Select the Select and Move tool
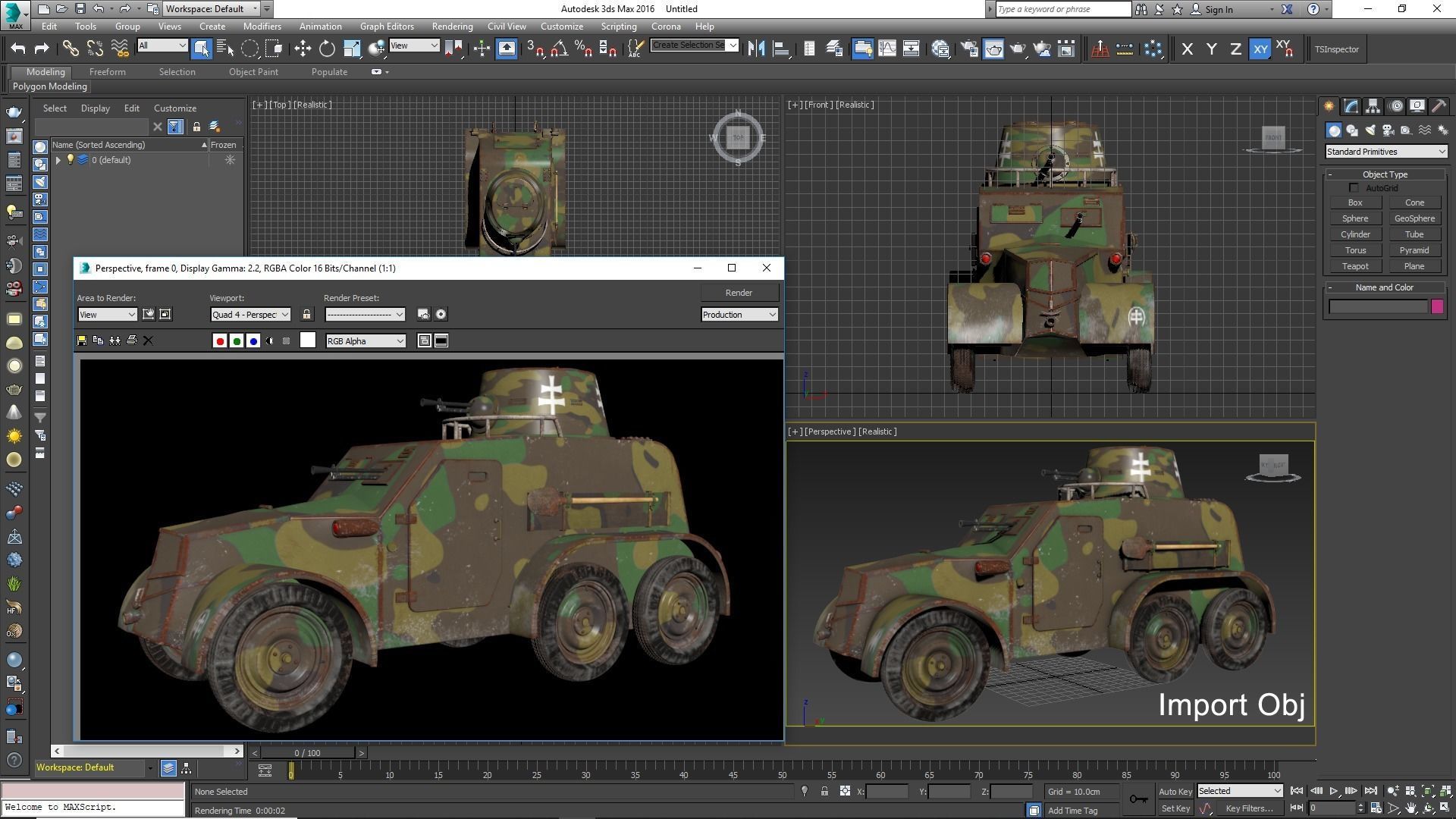 tap(303, 49)
